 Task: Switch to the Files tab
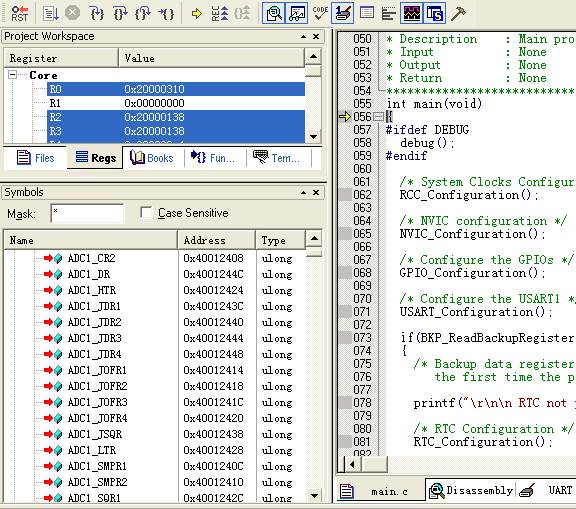35,158
